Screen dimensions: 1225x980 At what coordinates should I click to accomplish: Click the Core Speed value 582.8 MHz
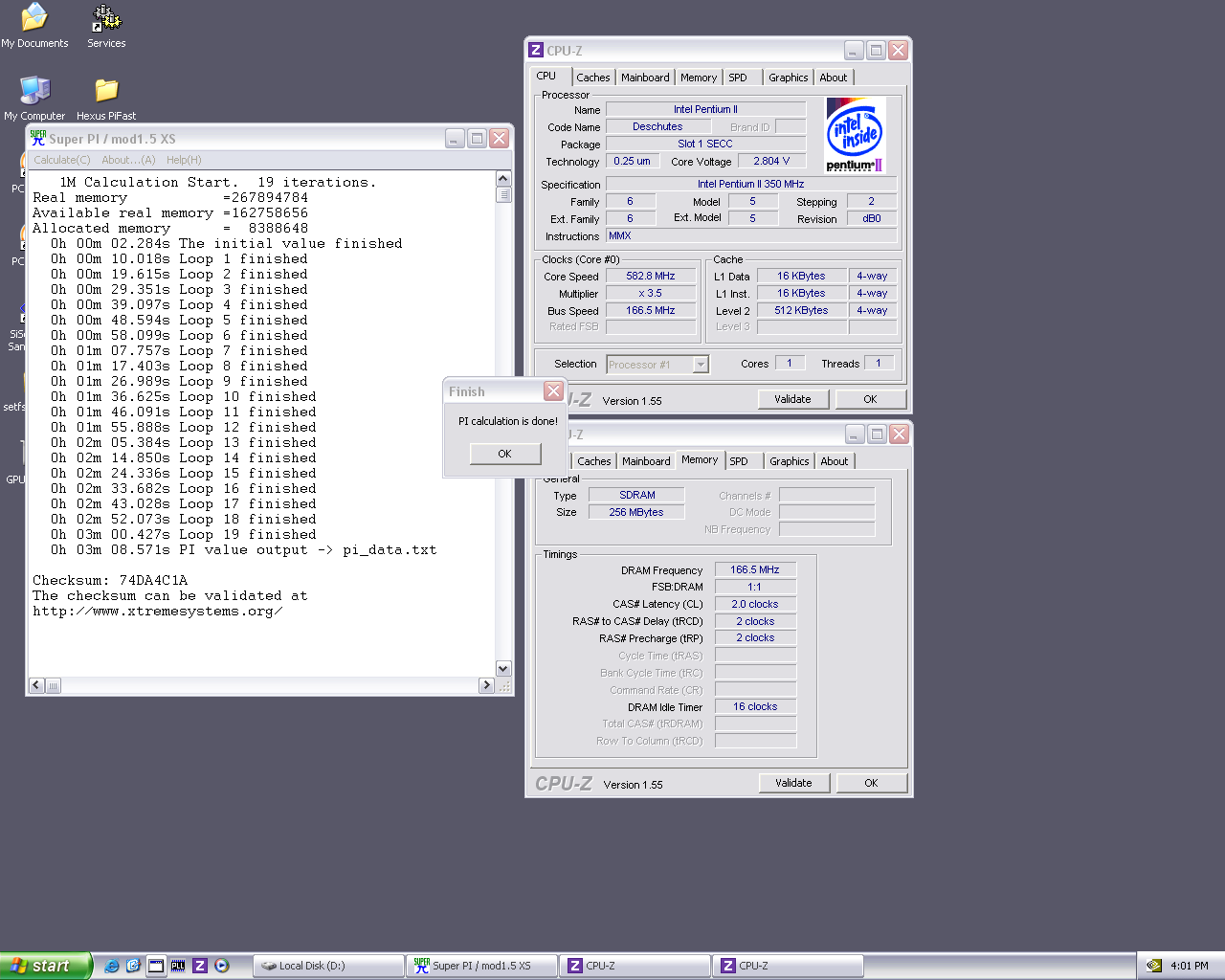click(651, 276)
